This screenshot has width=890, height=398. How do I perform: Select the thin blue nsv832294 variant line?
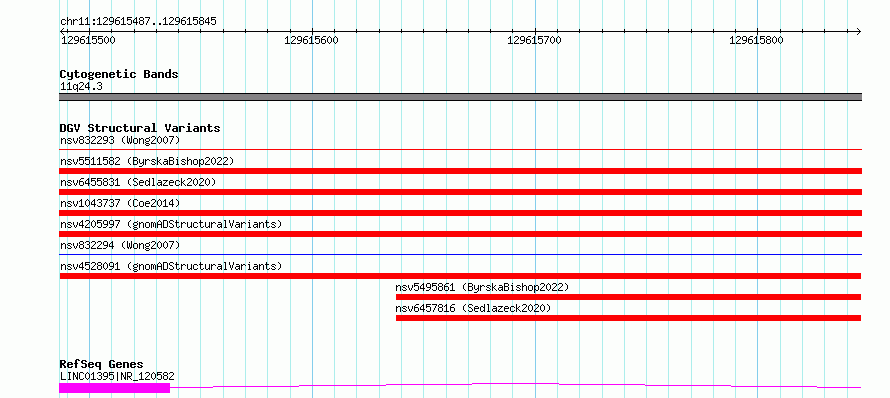(x=460, y=254)
